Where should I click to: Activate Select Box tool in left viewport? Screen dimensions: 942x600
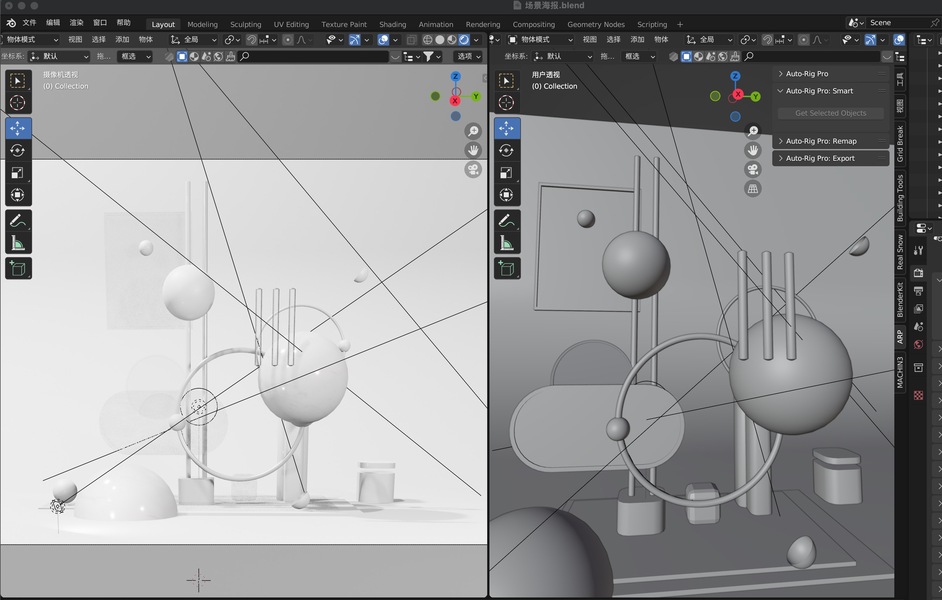17,80
